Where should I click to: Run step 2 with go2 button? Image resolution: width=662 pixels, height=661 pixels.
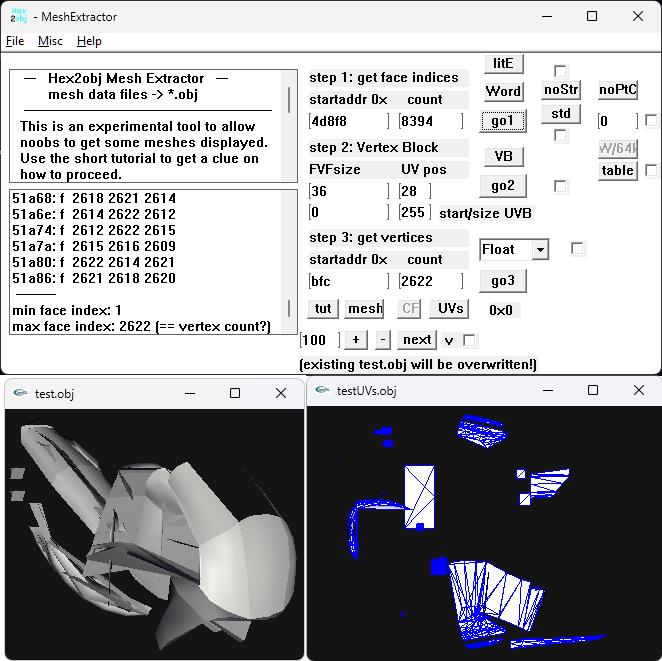point(502,186)
